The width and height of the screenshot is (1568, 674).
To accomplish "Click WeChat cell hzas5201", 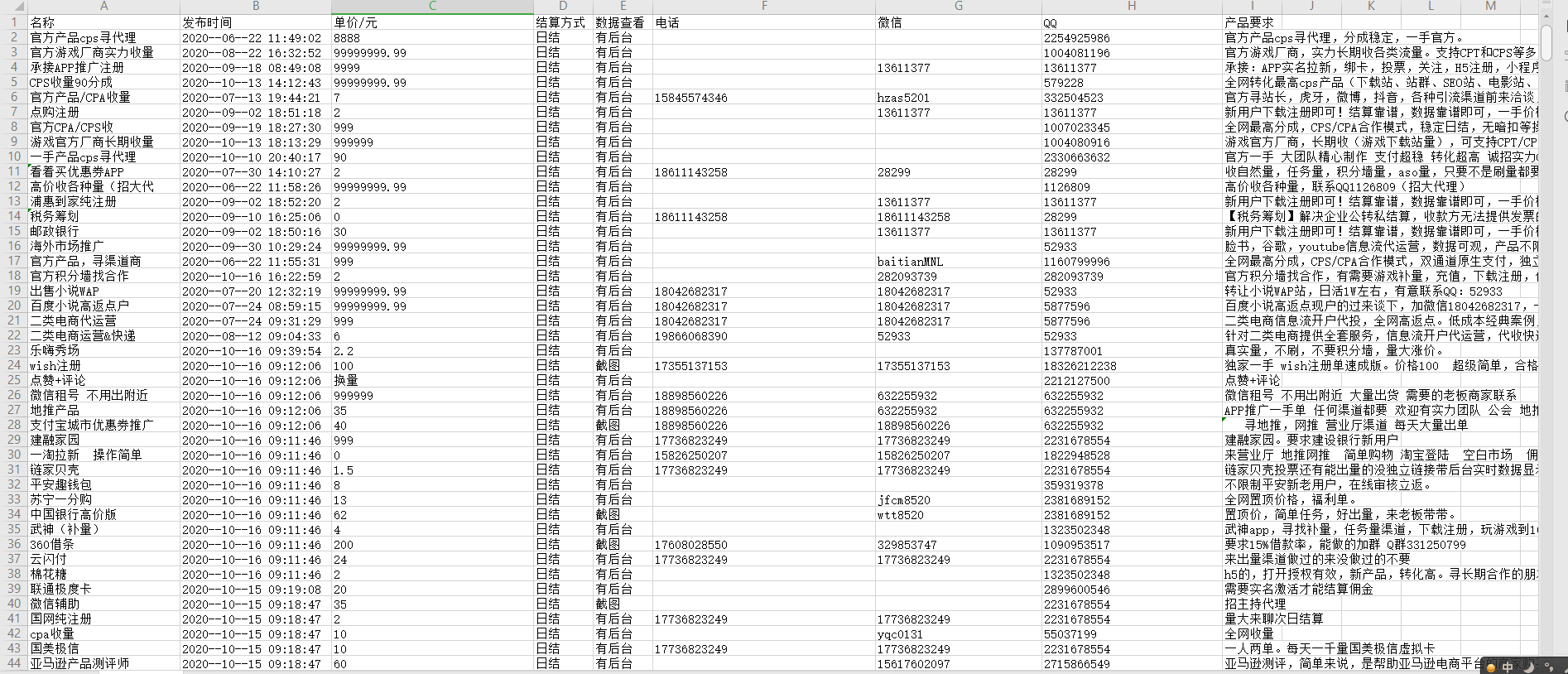I will click(x=959, y=97).
